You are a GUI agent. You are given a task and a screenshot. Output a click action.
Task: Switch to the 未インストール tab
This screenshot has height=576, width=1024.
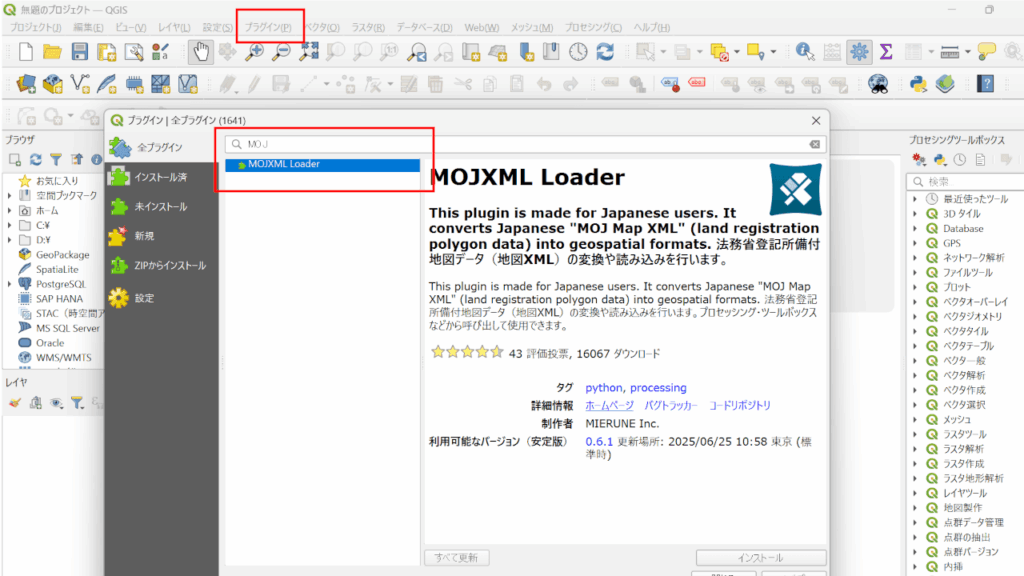click(161, 206)
